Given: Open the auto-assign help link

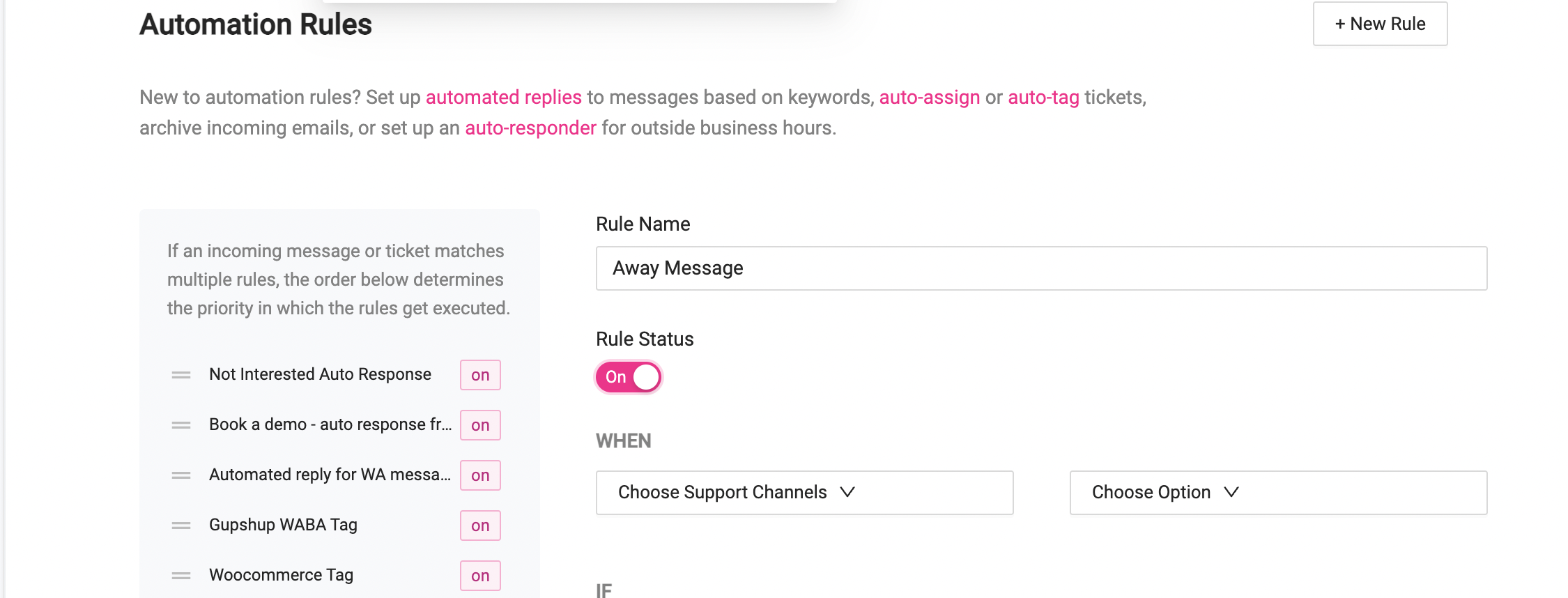Looking at the screenshot, I should coord(930,97).
